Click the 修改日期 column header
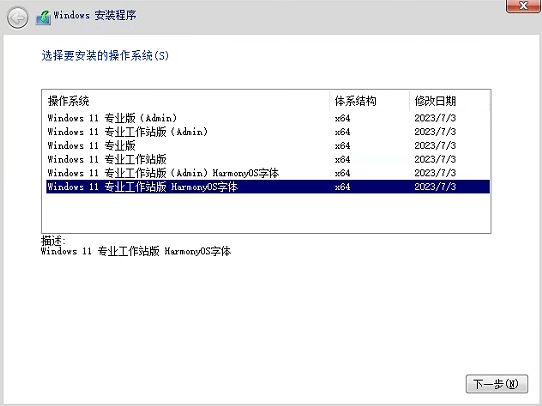 pos(449,101)
